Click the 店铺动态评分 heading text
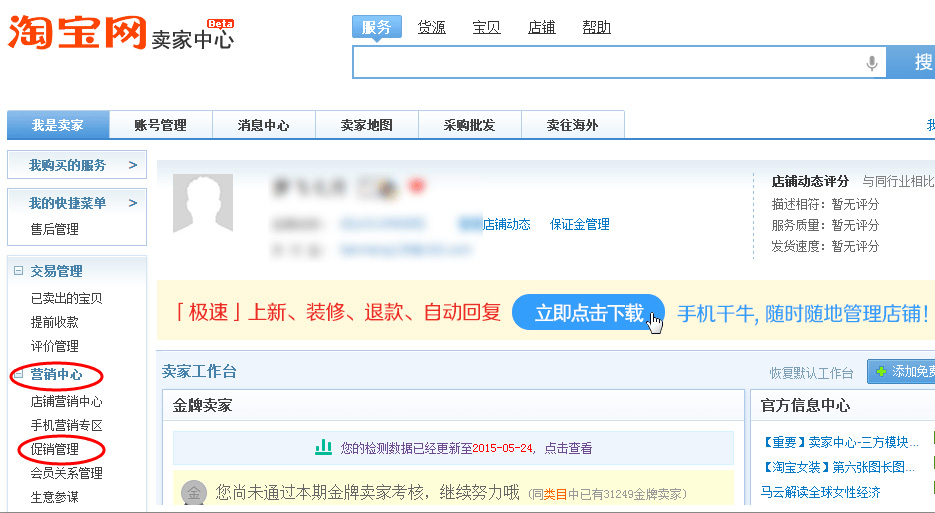Screen dimensions: 935x513 click(x=810, y=181)
